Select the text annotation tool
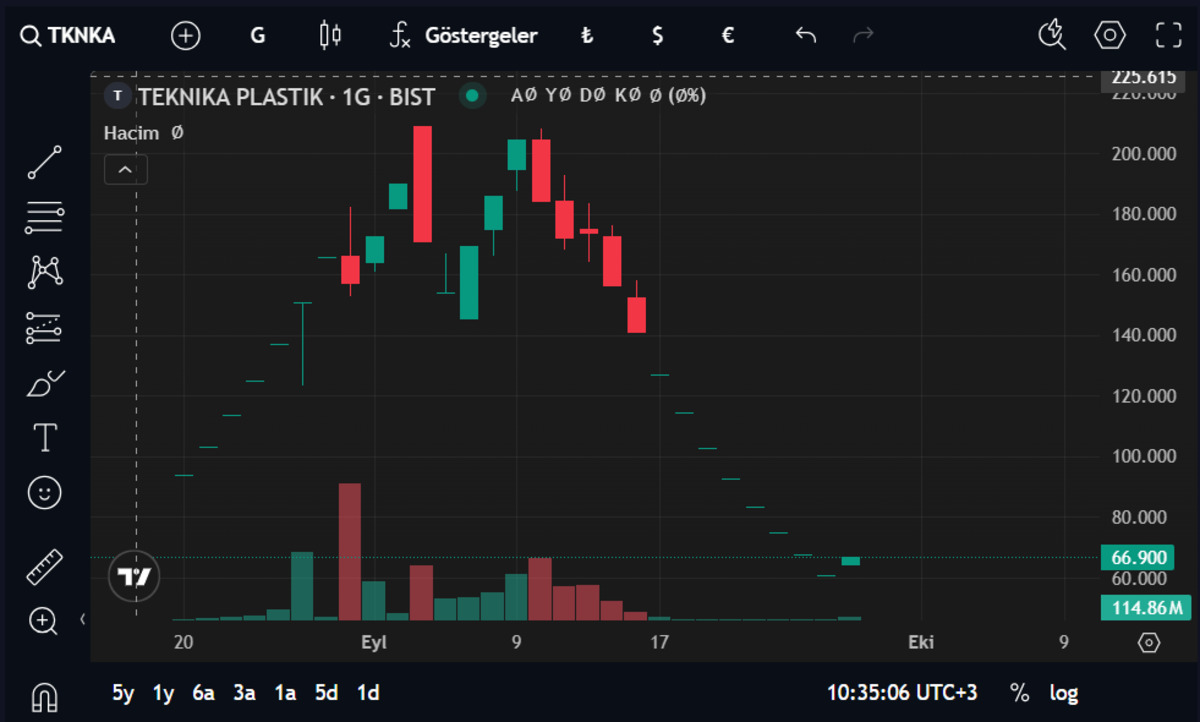This screenshot has height=722, width=1200. coord(45,437)
